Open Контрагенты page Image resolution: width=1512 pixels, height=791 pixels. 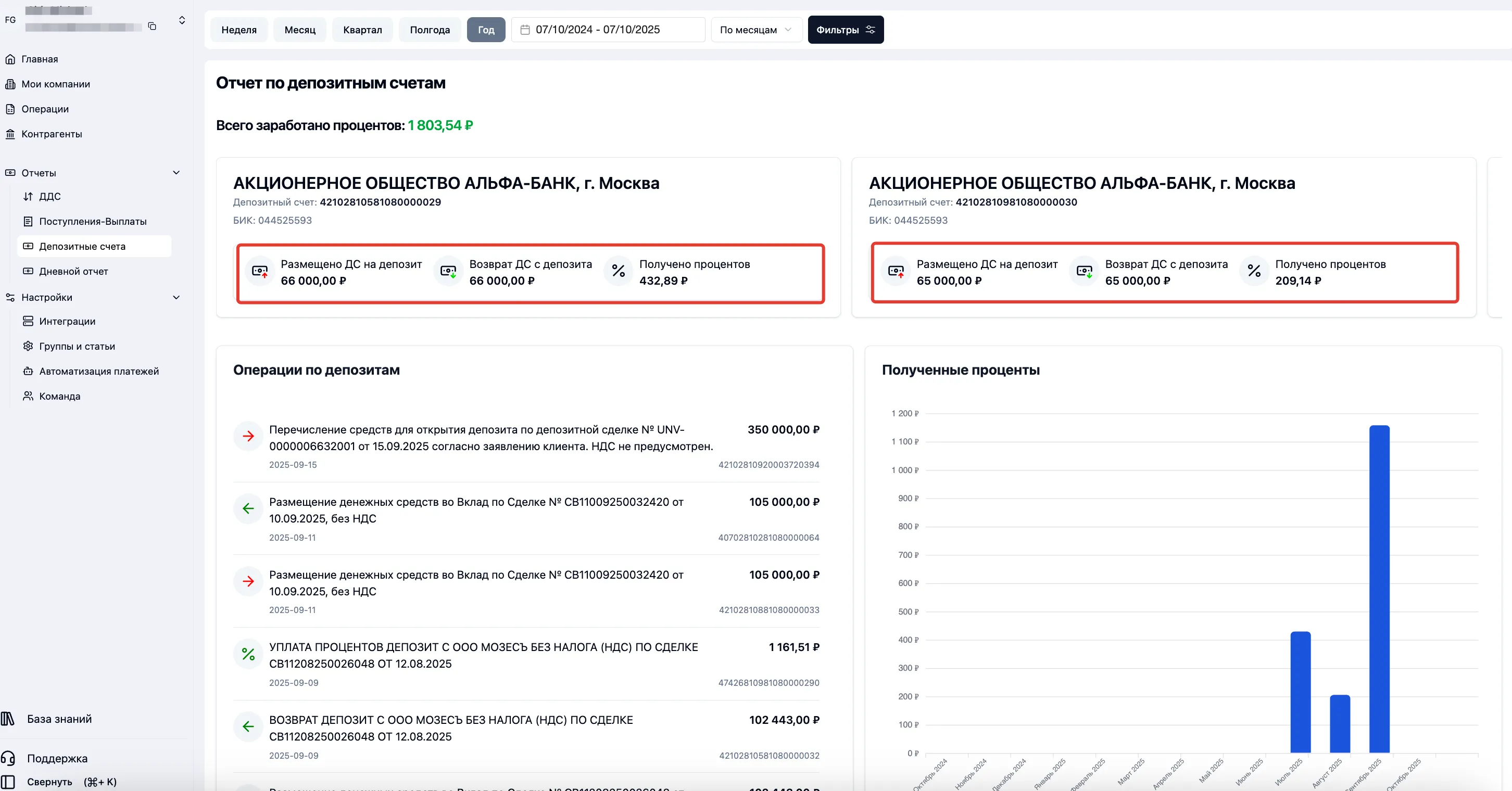point(52,134)
